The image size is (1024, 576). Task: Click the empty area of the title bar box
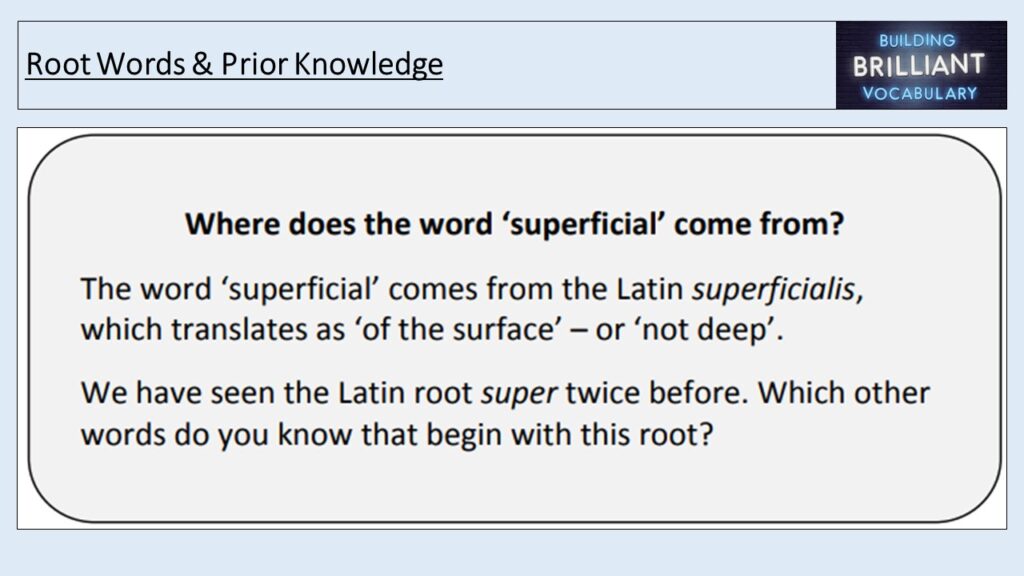click(x=640, y=65)
